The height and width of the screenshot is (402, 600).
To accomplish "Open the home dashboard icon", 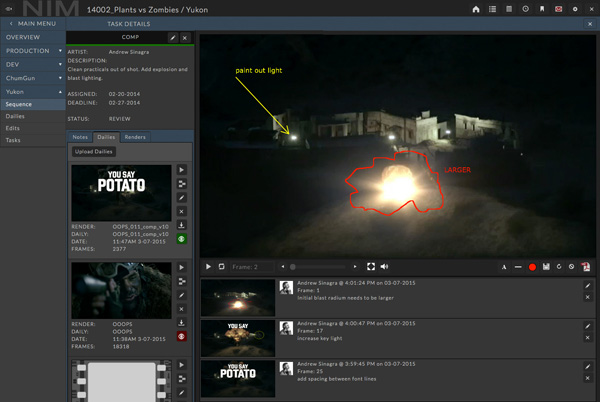I will point(476,9).
